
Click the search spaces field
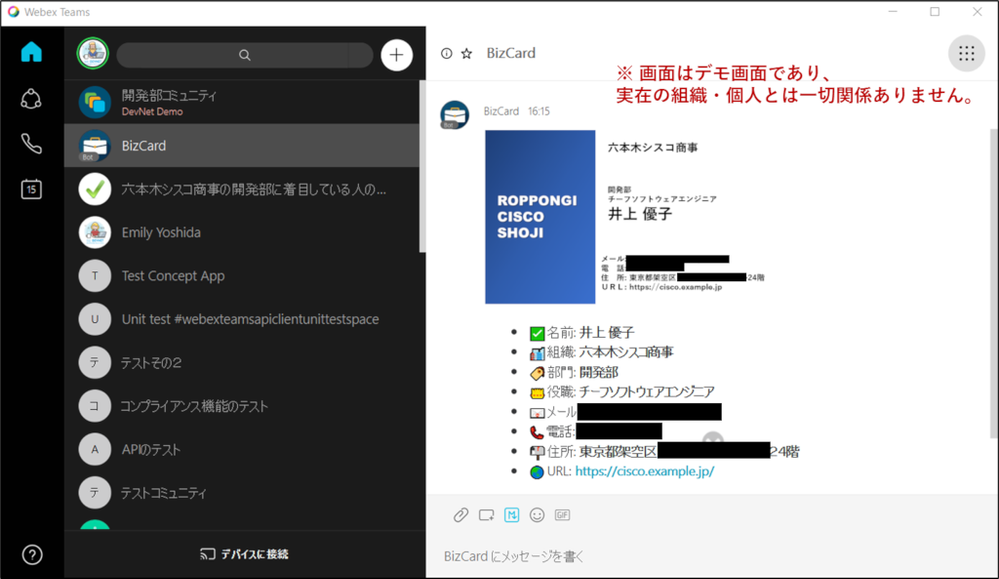click(245, 55)
